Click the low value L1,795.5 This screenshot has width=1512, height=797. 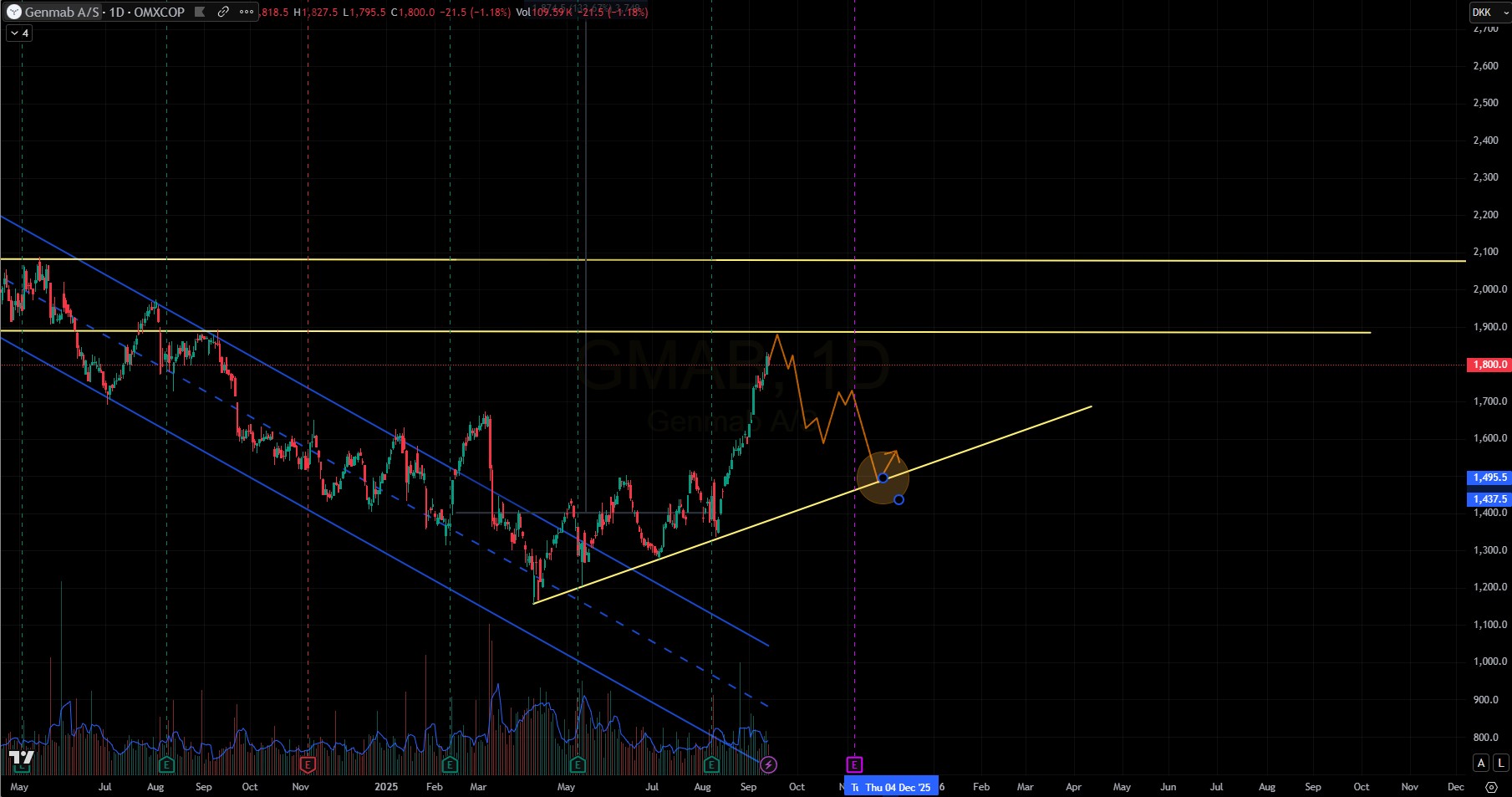[364, 12]
